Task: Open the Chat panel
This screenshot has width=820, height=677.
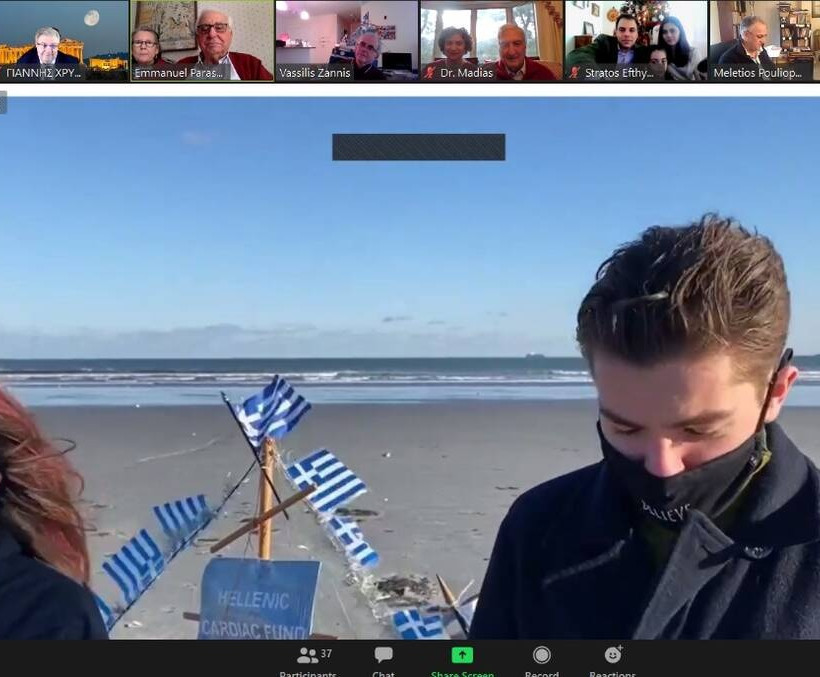Action: click(x=383, y=657)
